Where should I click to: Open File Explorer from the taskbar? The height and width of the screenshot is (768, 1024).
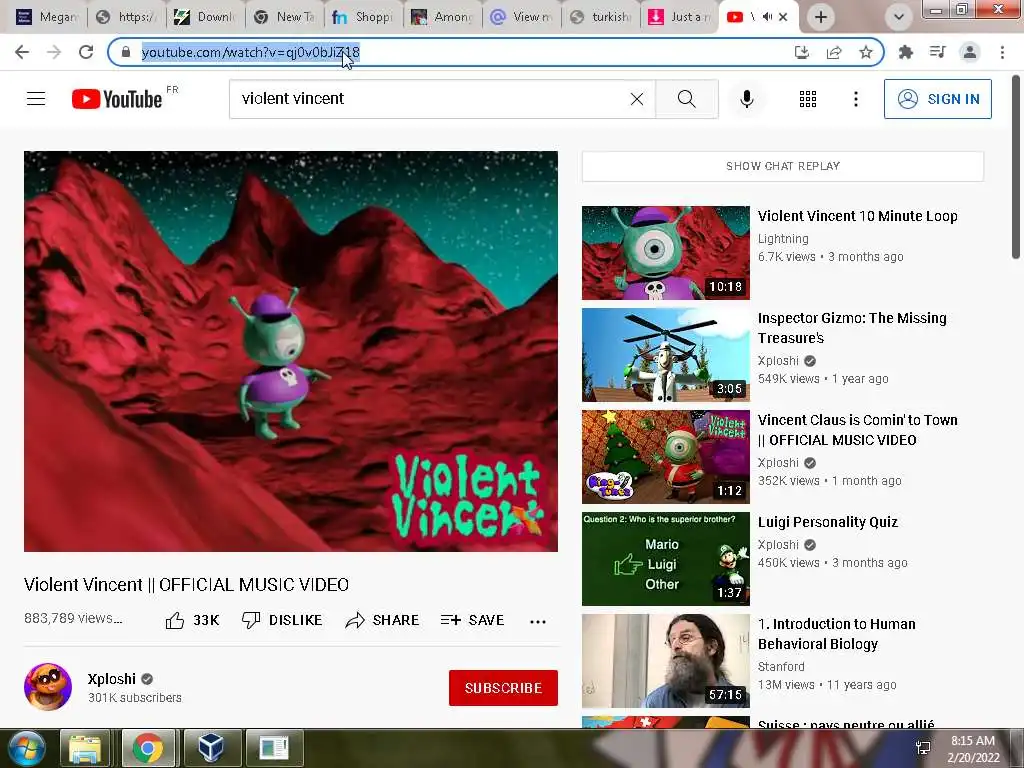tap(85, 748)
